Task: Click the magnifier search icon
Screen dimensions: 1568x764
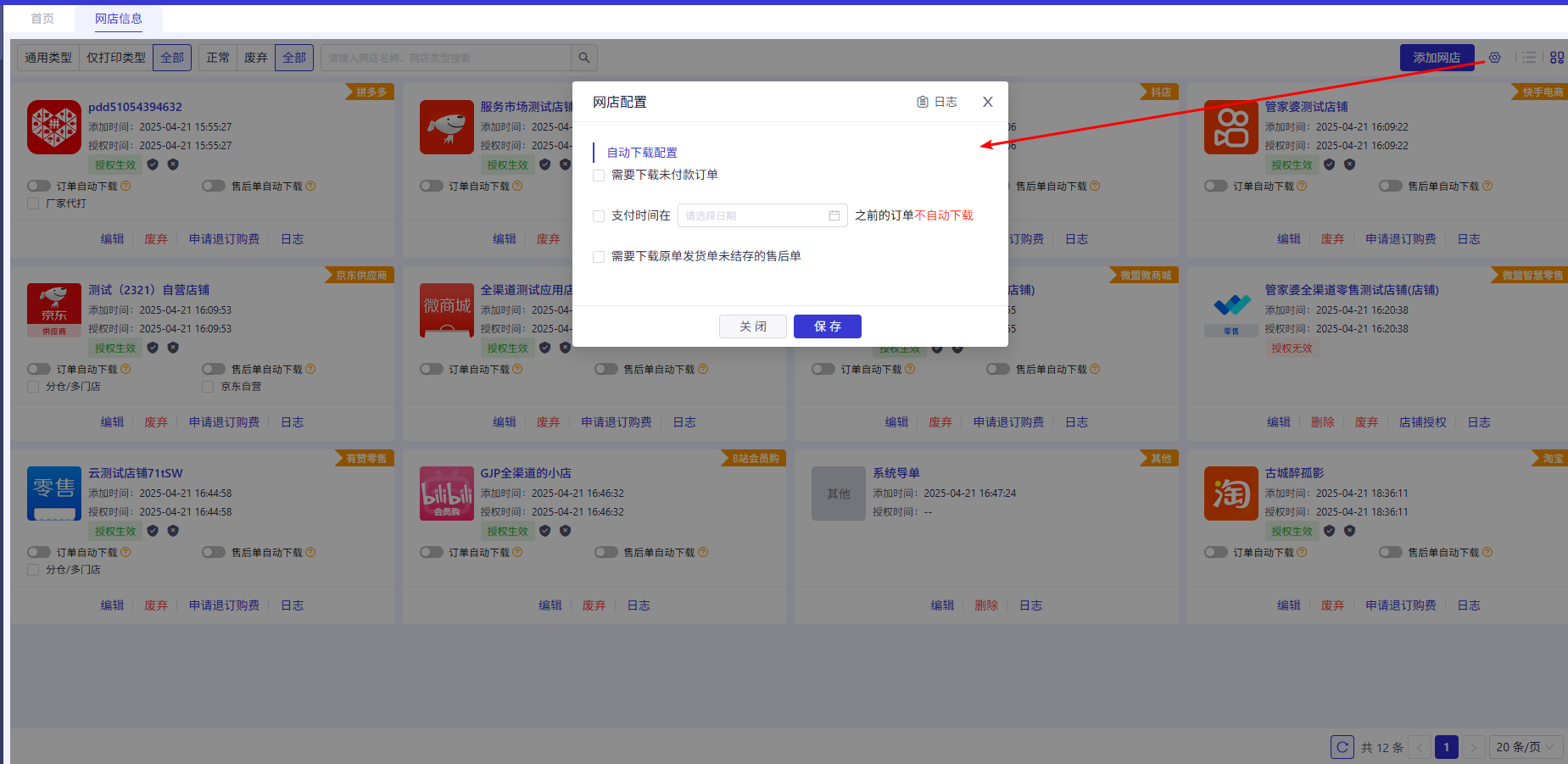Action: click(584, 58)
